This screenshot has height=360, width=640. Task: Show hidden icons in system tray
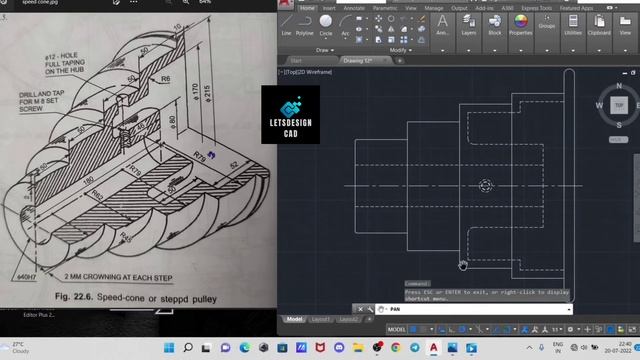pyautogui.click(x=529, y=348)
